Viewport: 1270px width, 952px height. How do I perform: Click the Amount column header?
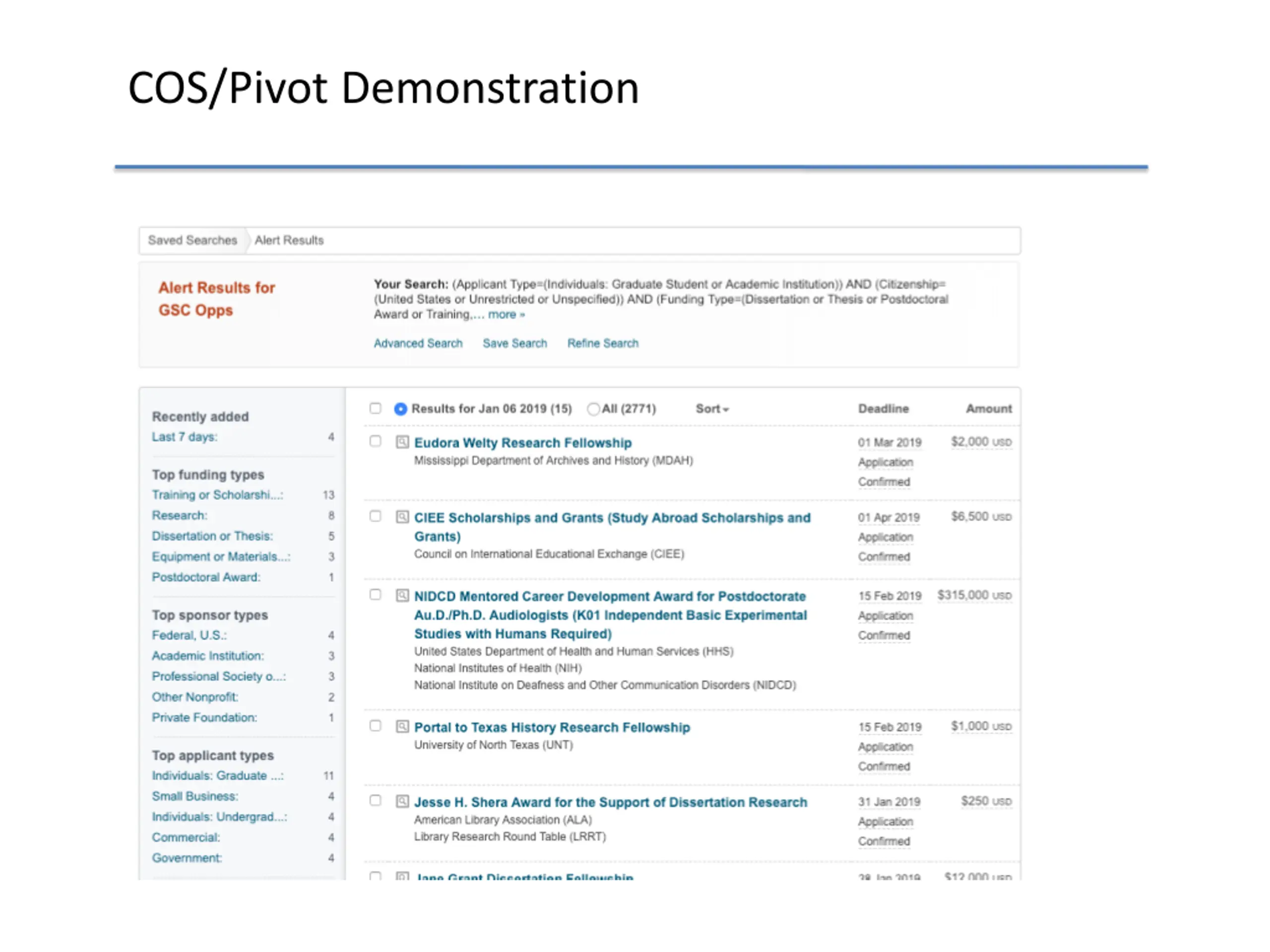coord(988,409)
